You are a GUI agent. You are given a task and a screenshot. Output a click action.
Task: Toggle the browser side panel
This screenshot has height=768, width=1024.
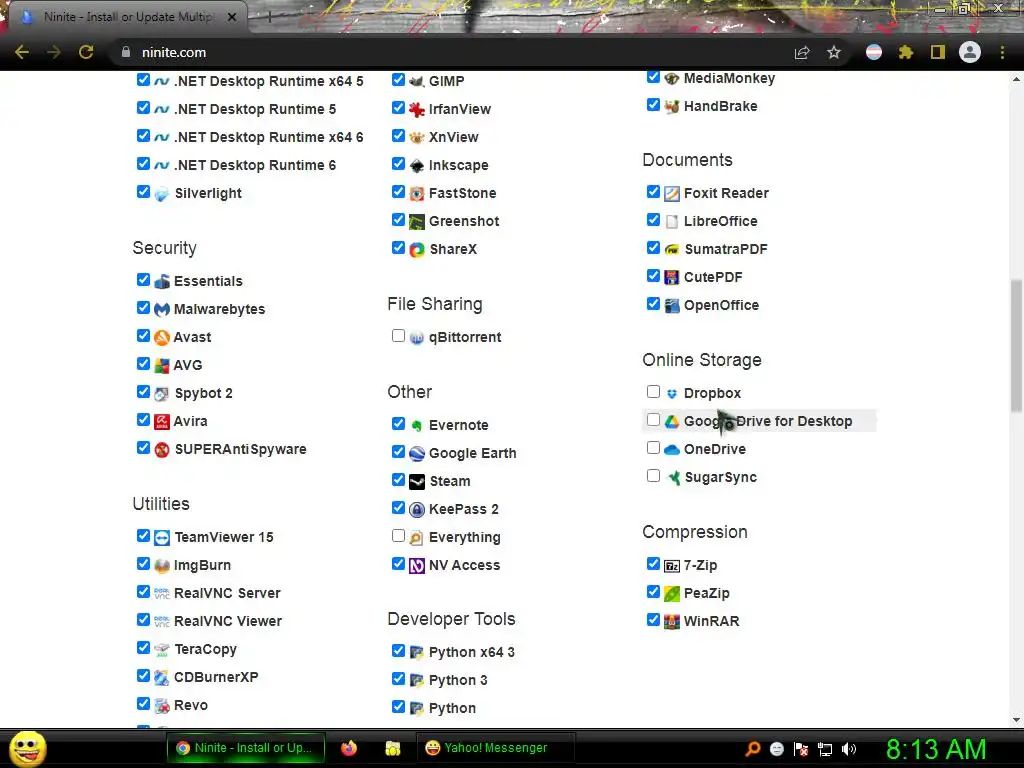(938, 52)
